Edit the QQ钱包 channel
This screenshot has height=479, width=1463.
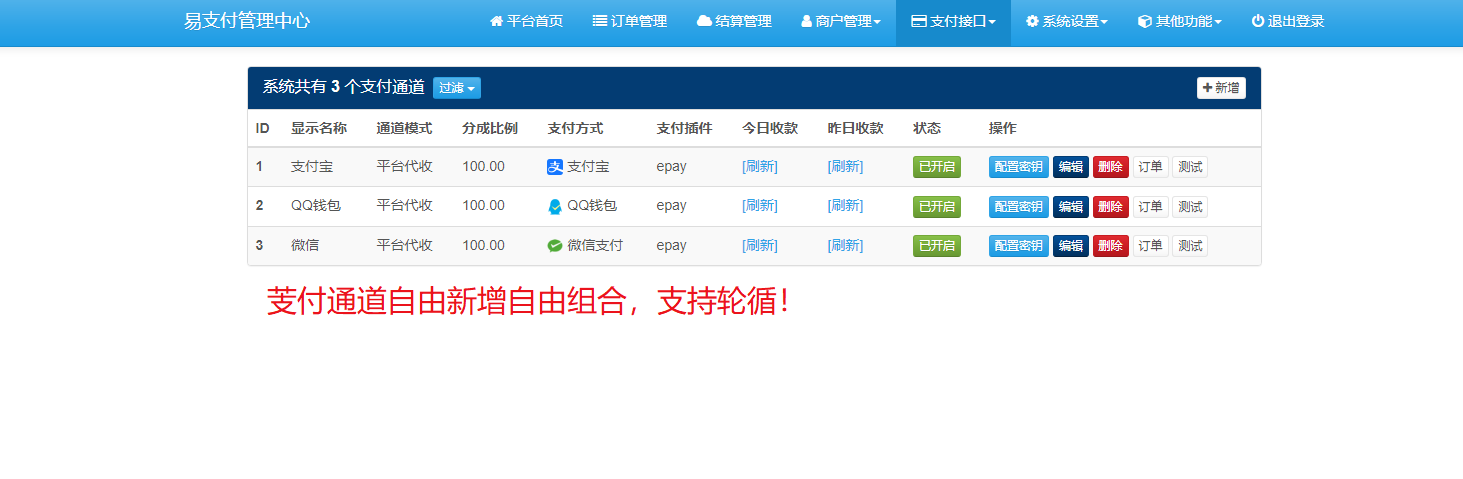[x=1071, y=207]
